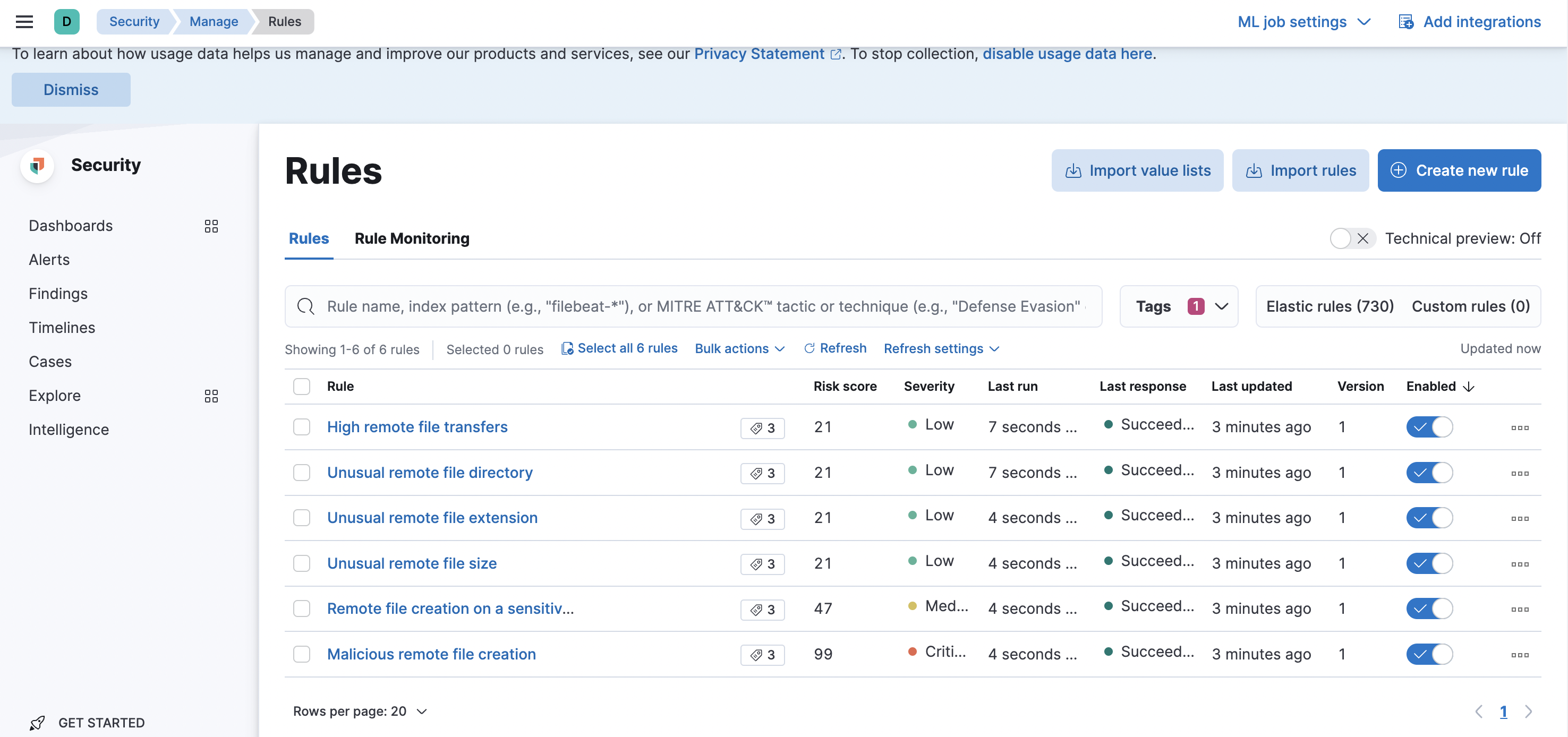Screen dimensions: 1568x737
Task: Toggle Technical preview switch on
Action: (x=1351, y=238)
